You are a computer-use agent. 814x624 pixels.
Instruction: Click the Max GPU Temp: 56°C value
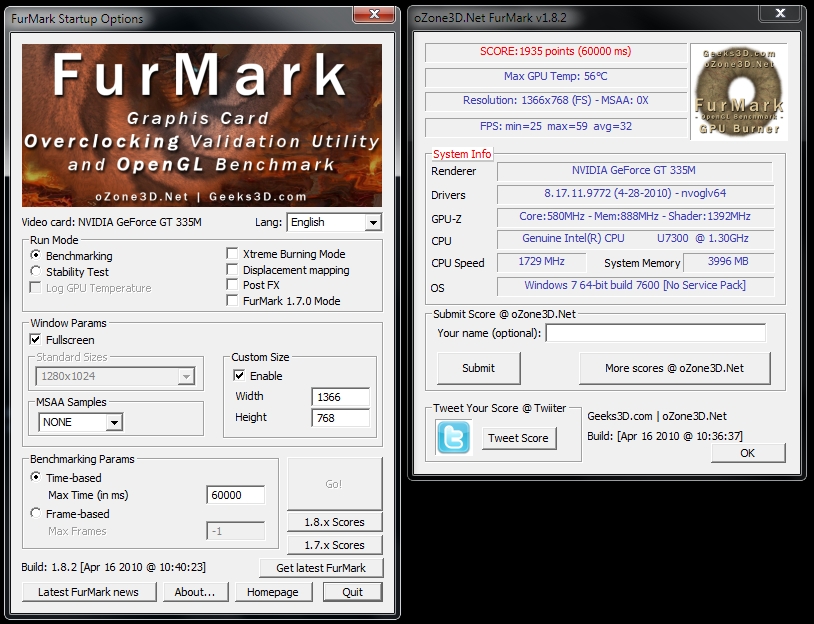(x=555, y=76)
